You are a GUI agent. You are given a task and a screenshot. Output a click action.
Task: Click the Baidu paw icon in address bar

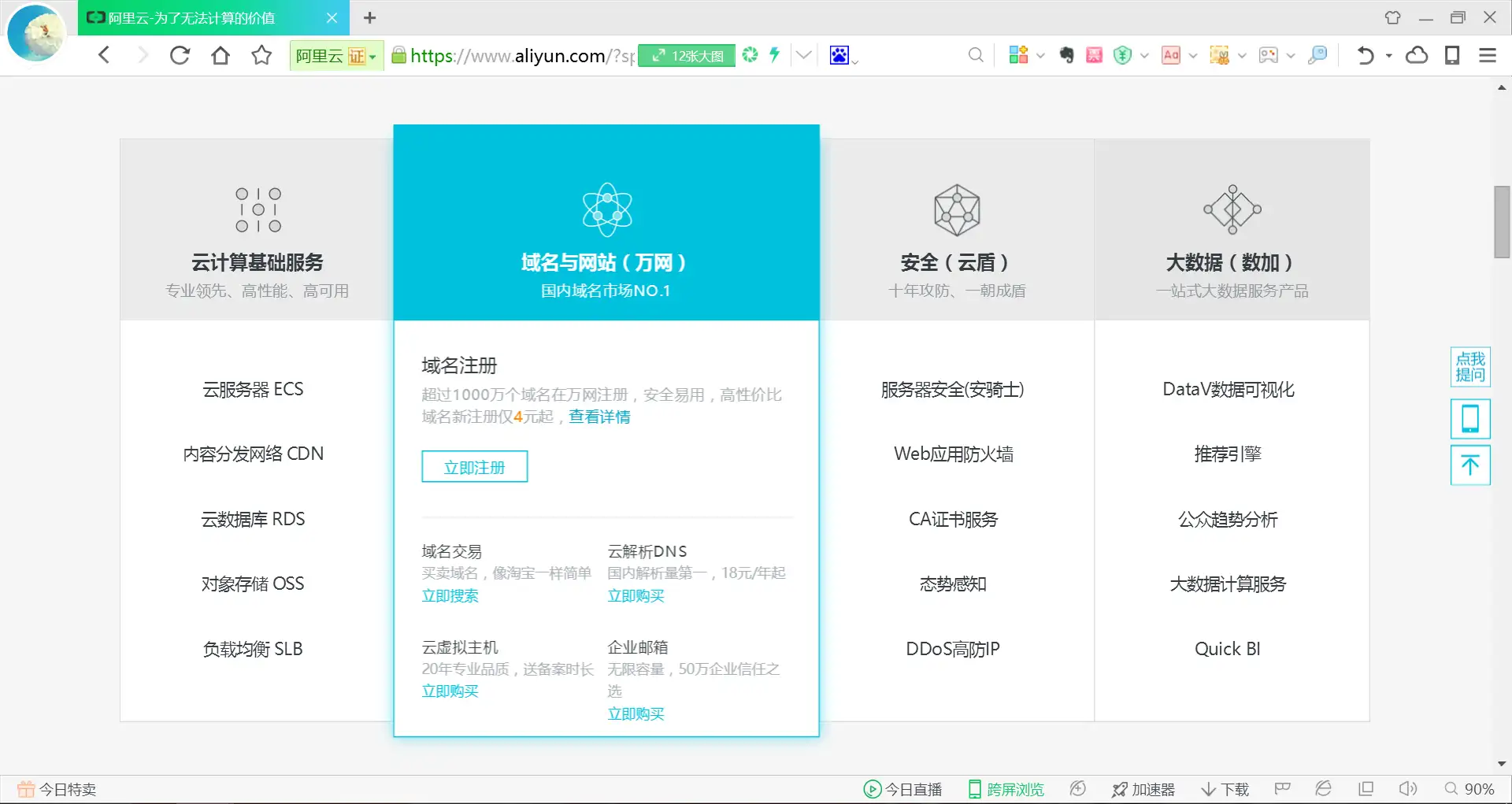tap(839, 55)
